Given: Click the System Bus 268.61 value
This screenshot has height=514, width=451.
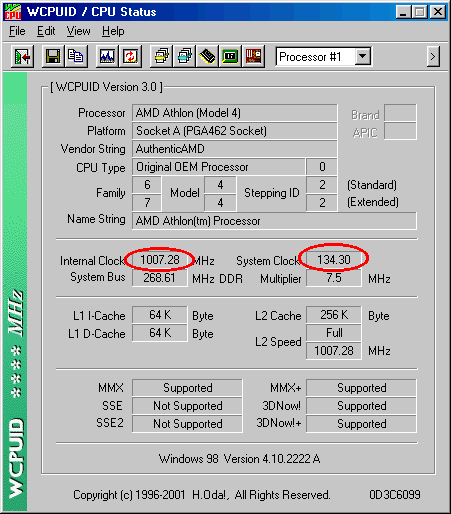Looking at the screenshot, I should pos(160,278).
